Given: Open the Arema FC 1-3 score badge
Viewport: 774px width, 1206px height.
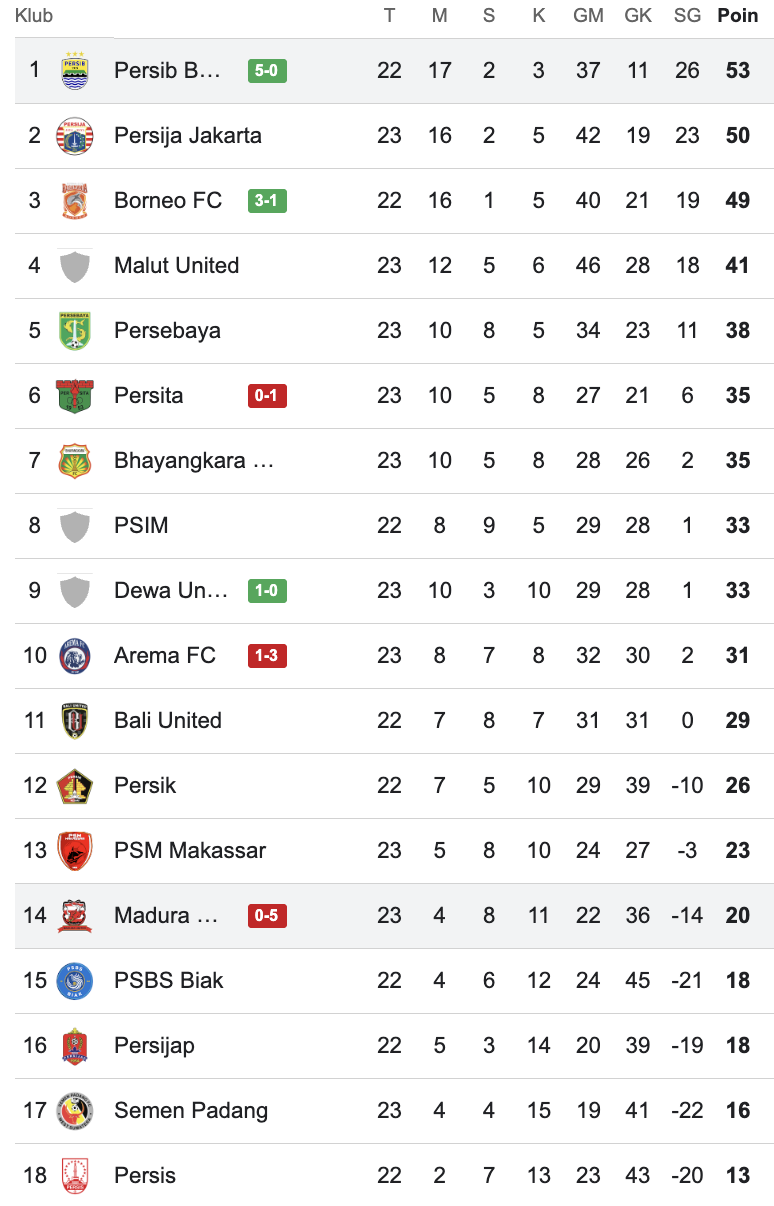Looking at the screenshot, I should [x=267, y=656].
